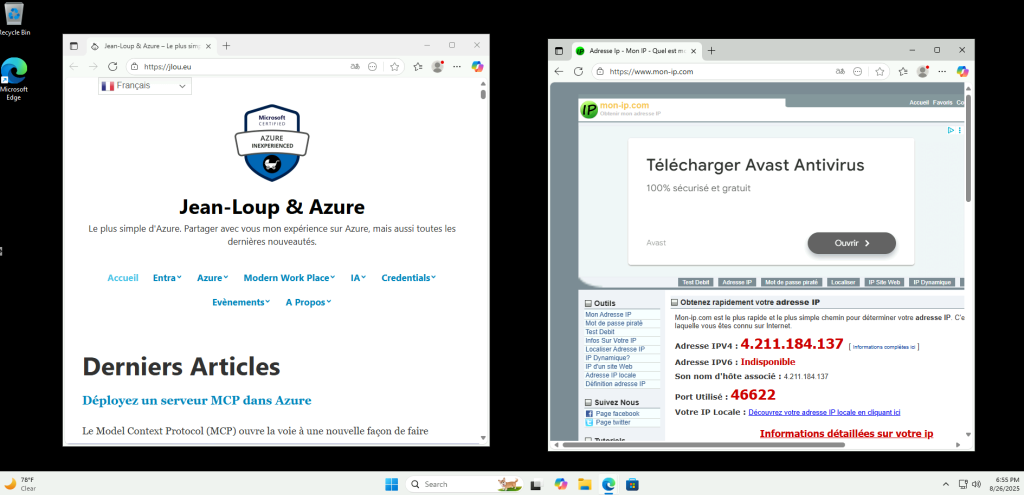Open profile avatar in jlou.eu window
1024x495 pixels.
438,67
